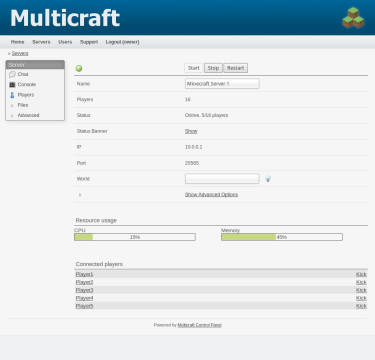Click the Start server button

[x=193, y=68]
